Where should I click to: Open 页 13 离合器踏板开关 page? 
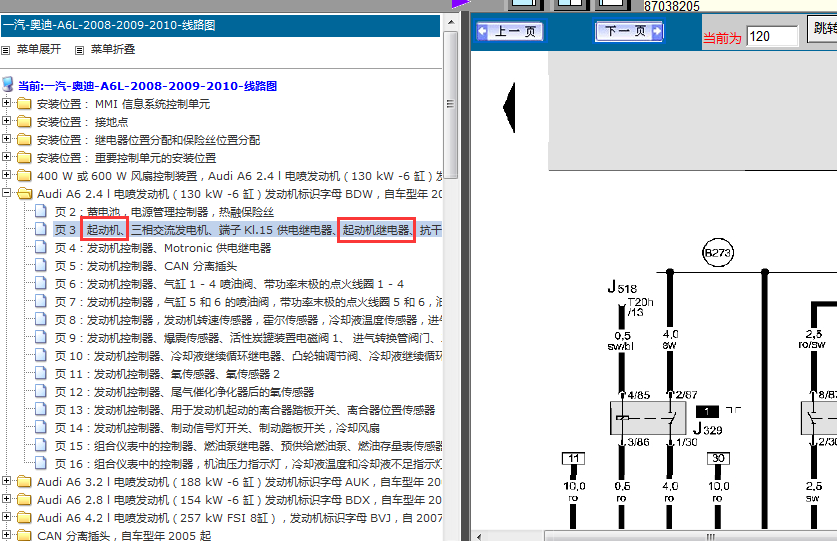click(x=244, y=410)
